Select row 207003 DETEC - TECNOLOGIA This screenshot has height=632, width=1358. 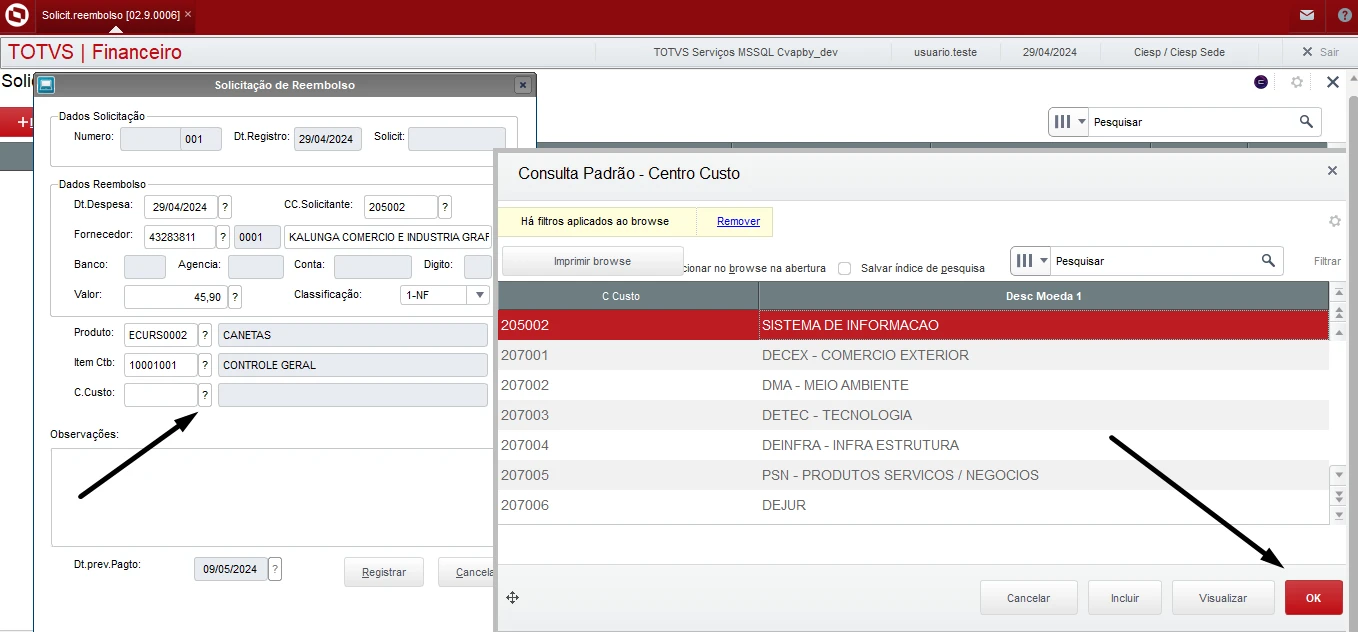[912, 415]
